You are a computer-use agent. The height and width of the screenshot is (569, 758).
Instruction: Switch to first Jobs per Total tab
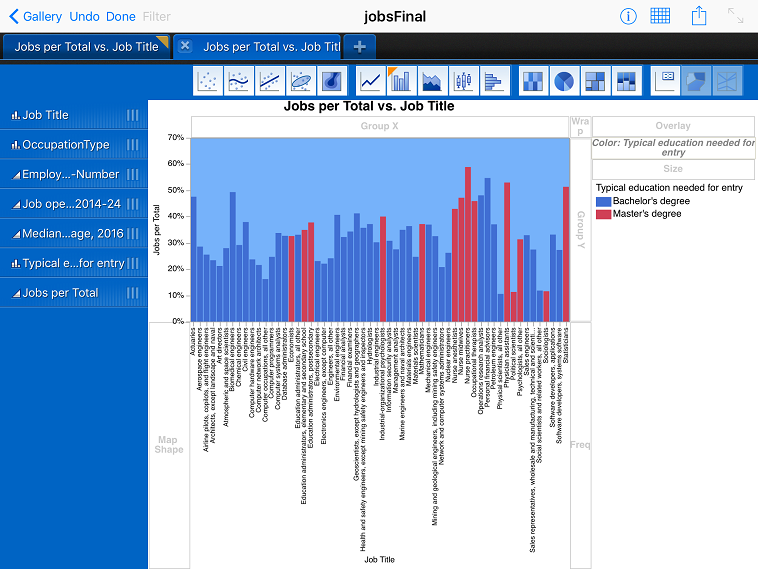(x=86, y=47)
